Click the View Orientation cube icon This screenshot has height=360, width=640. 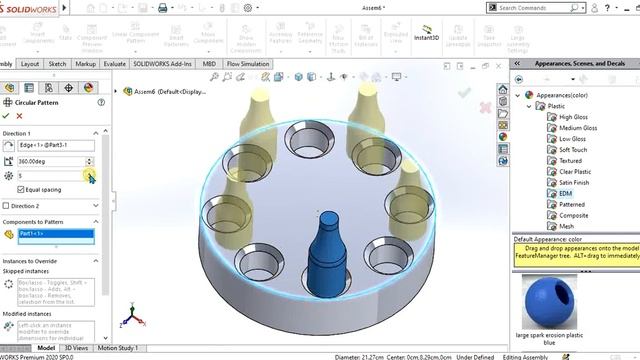click(x=298, y=77)
